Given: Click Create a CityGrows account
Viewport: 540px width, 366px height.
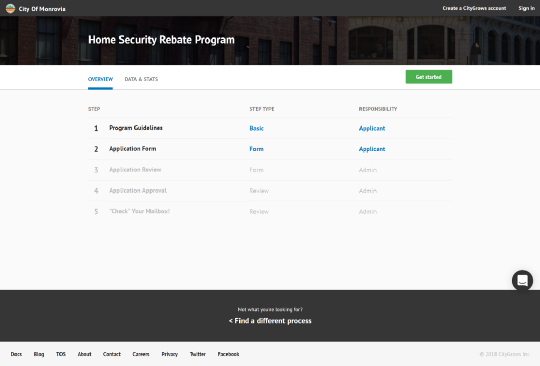Looking at the screenshot, I should [x=474, y=8].
